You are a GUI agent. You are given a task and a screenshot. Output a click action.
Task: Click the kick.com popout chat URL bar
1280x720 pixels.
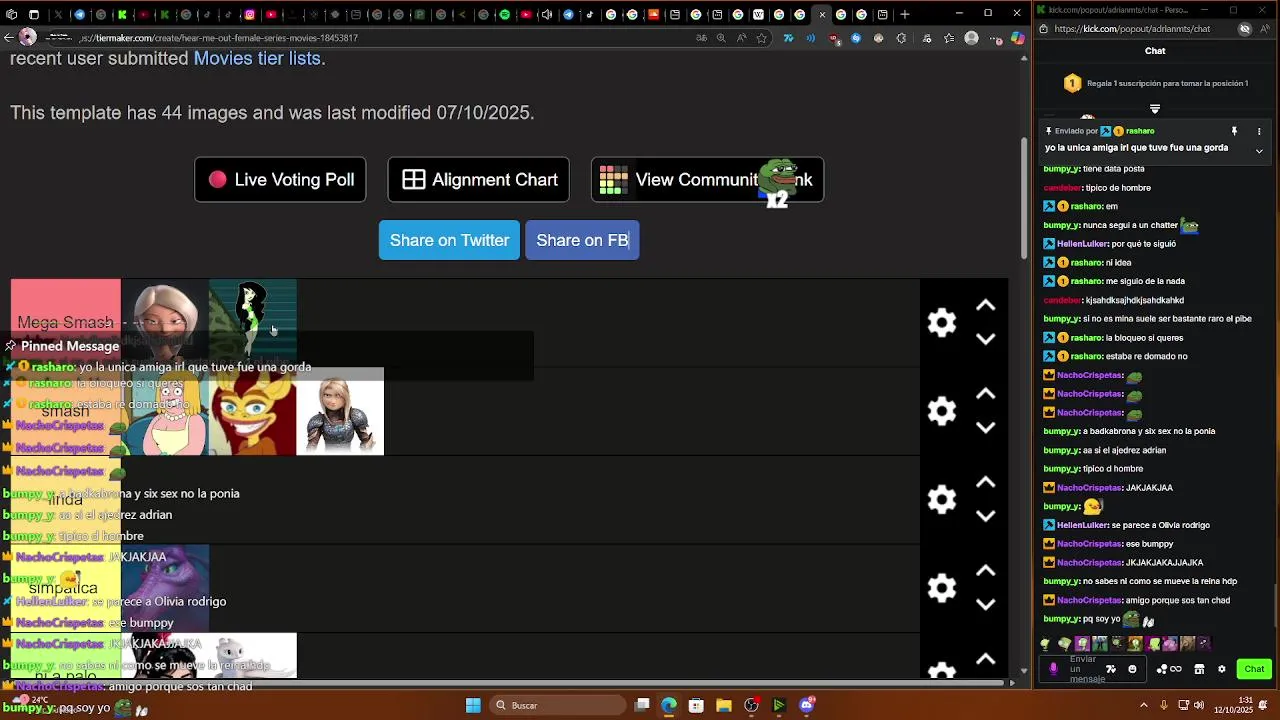coord(1132,29)
